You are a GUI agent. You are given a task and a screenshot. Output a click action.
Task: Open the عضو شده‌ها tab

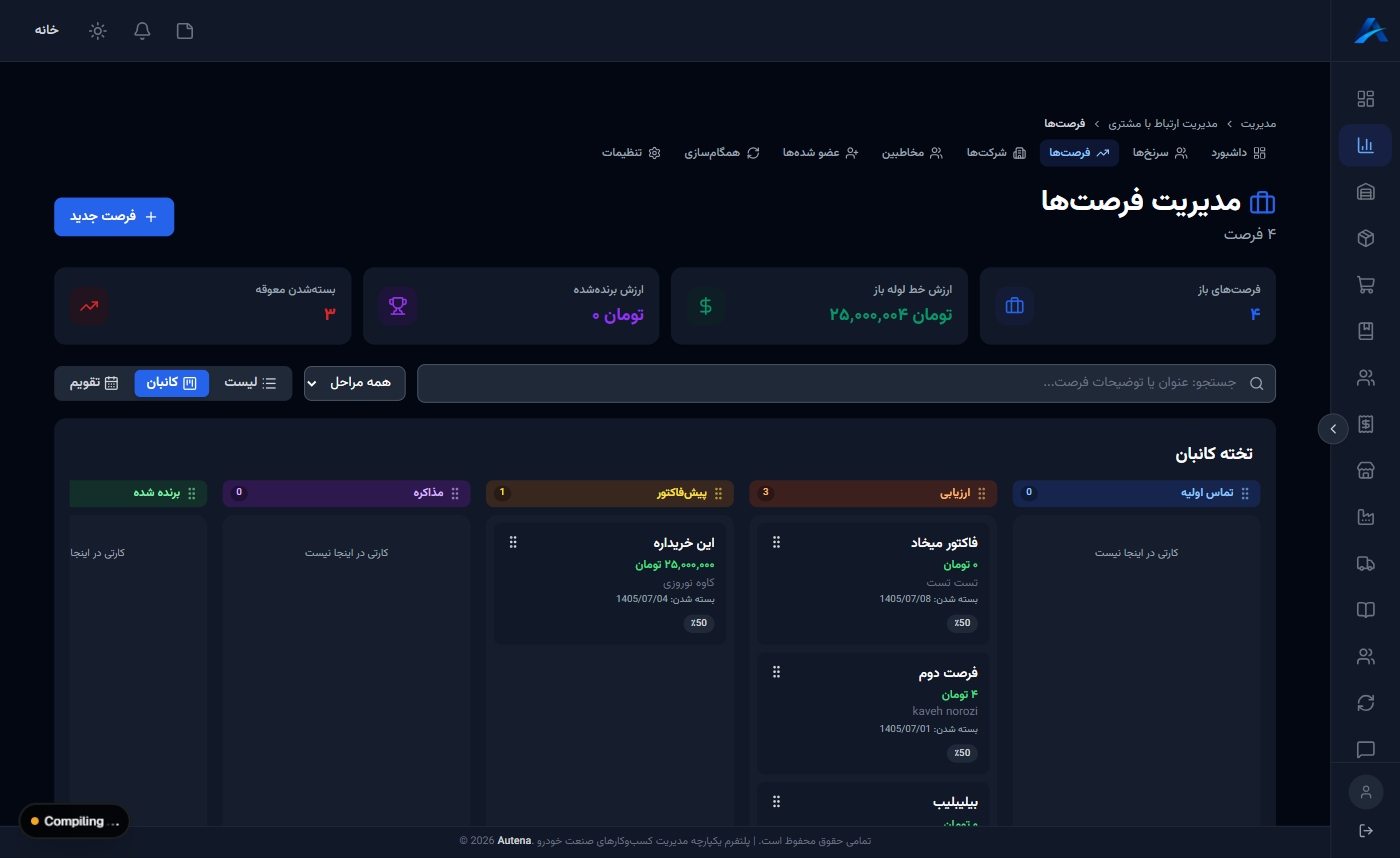tap(821, 153)
